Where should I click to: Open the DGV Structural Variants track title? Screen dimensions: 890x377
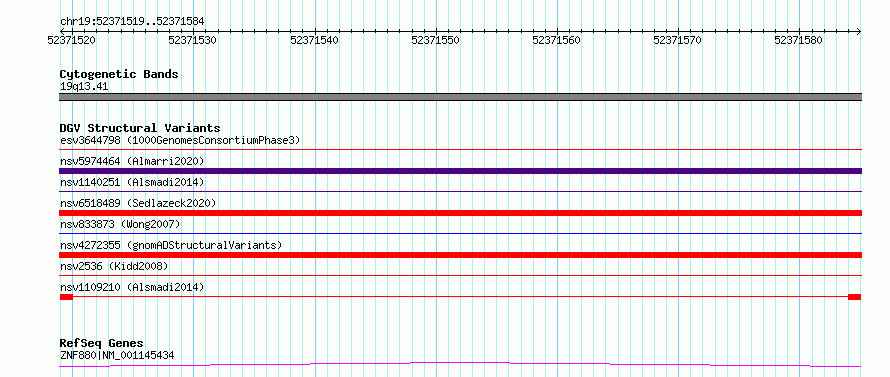coord(140,128)
